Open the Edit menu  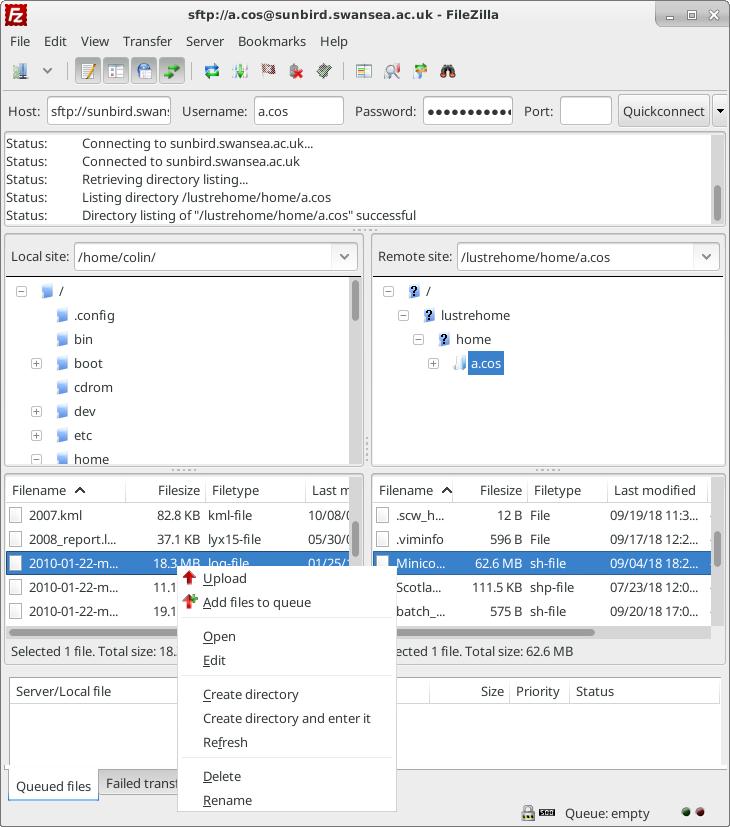[x=55, y=42]
